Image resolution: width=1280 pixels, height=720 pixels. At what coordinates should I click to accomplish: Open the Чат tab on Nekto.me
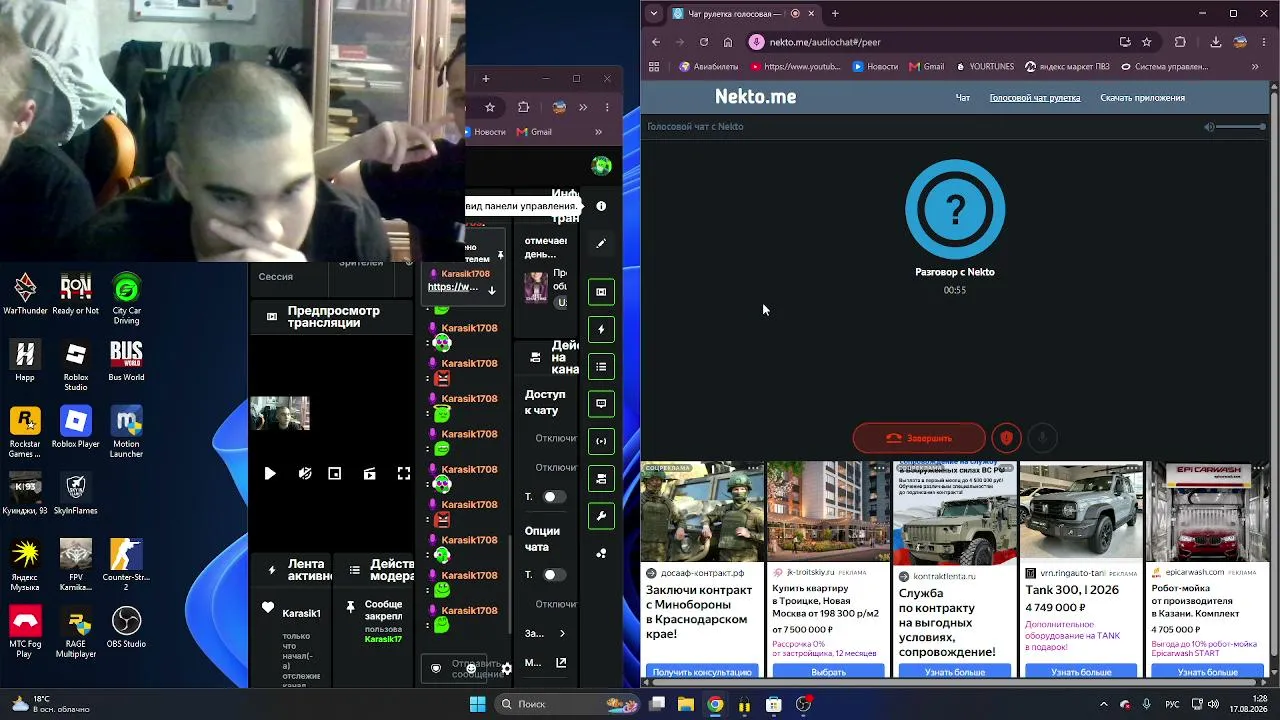point(963,98)
